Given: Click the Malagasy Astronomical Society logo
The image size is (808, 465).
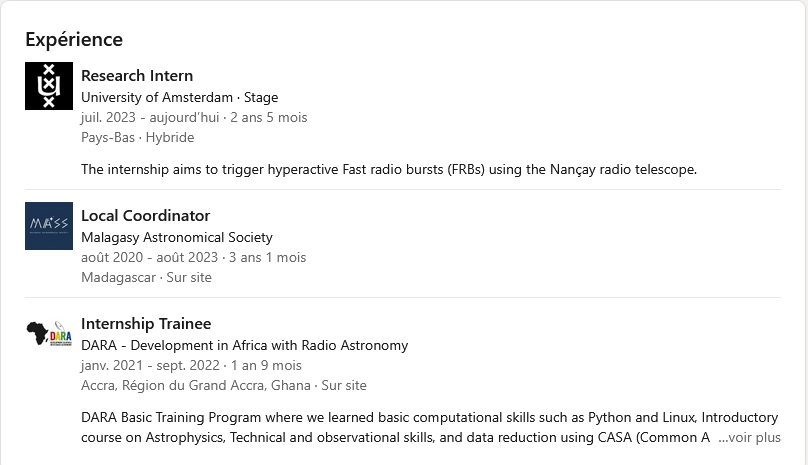Looking at the screenshot, I should [49, 226].
